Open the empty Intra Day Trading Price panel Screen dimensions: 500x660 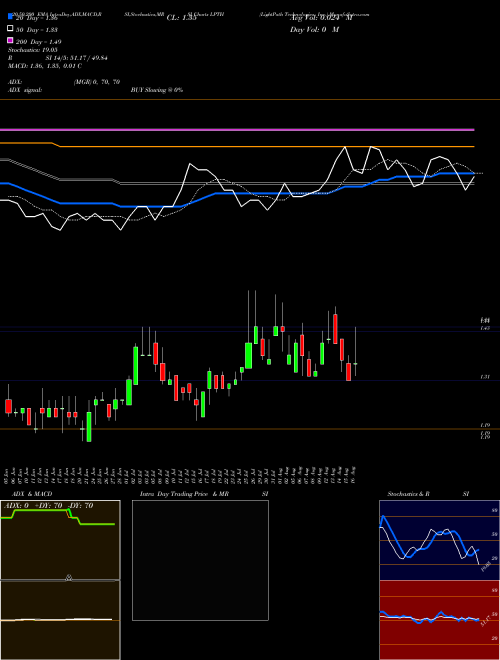200,560
